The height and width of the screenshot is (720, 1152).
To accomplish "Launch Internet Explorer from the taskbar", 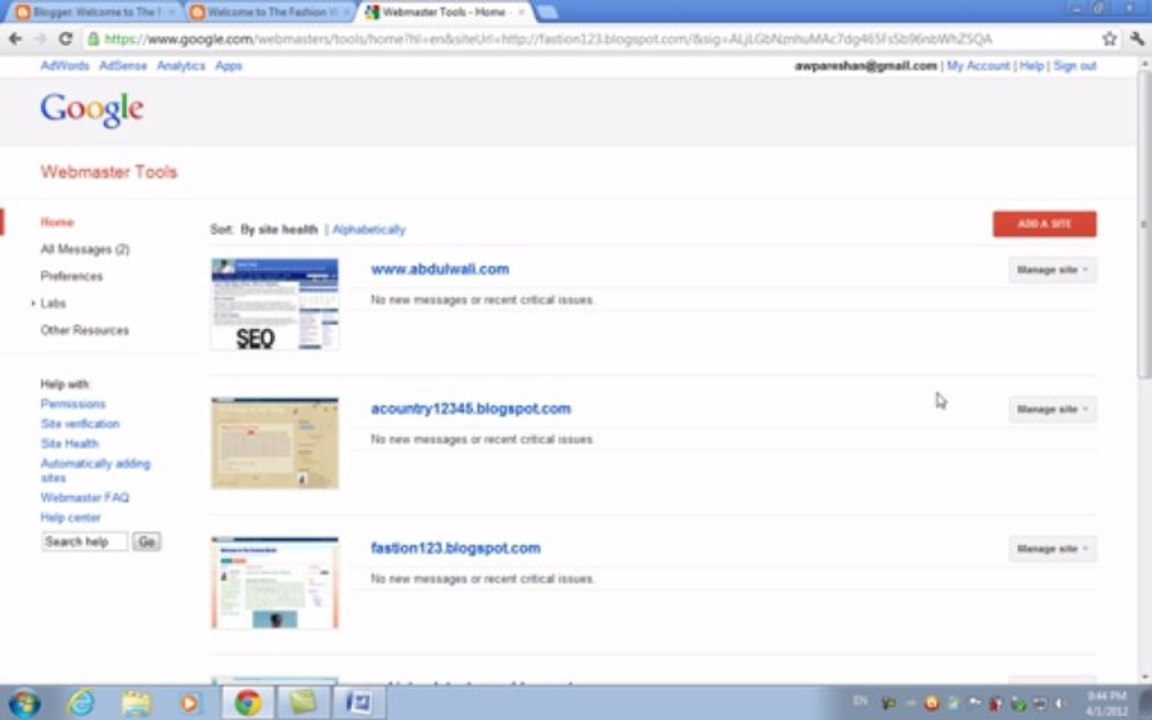I will pyautogui.click(x=81, y=703).
